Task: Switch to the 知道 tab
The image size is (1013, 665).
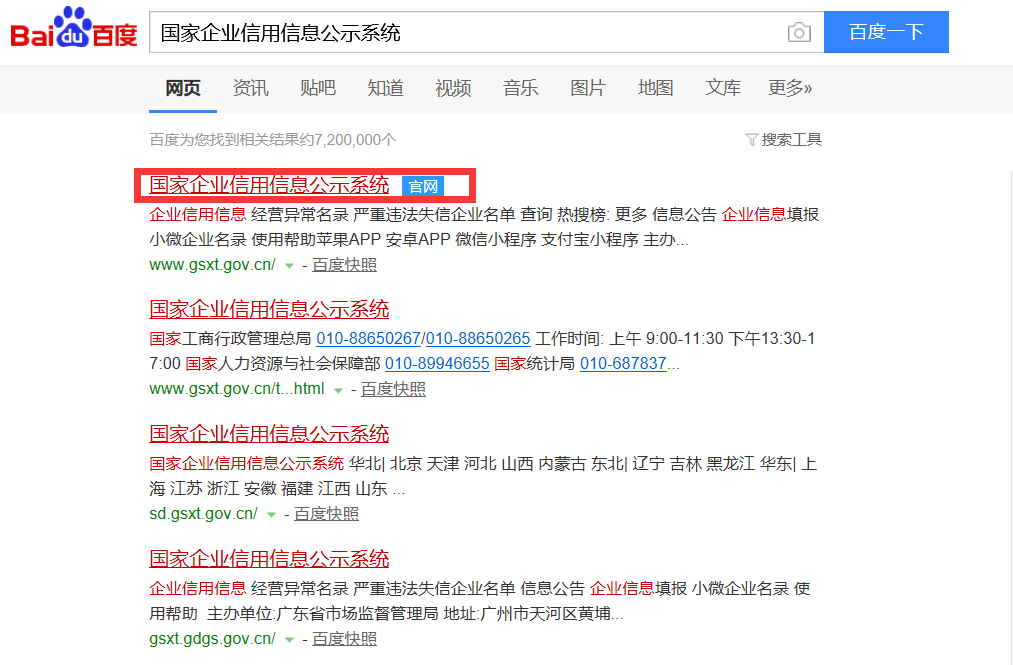Action: 386,88
